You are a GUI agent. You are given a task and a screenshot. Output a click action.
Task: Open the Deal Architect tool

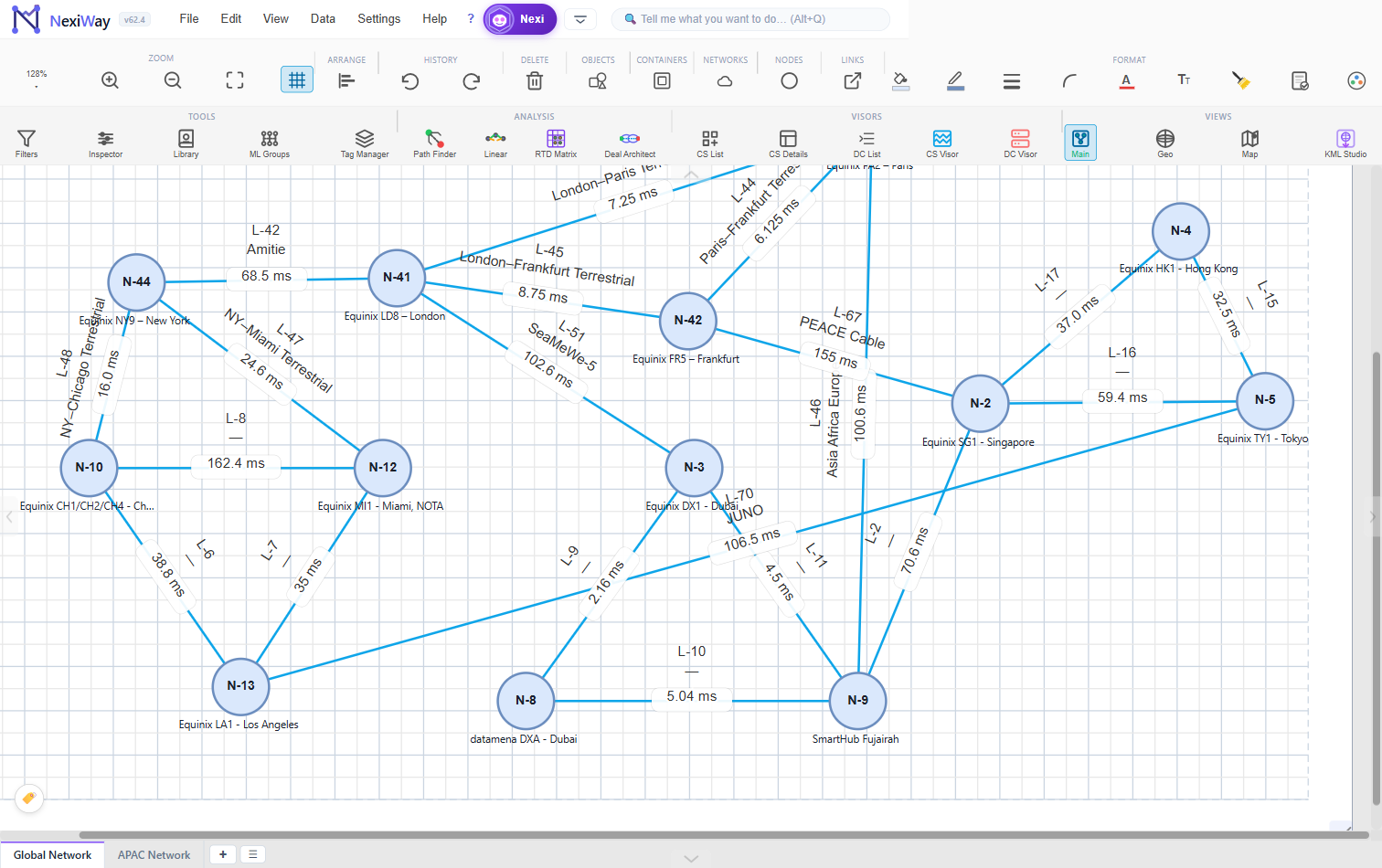point(630,143)
